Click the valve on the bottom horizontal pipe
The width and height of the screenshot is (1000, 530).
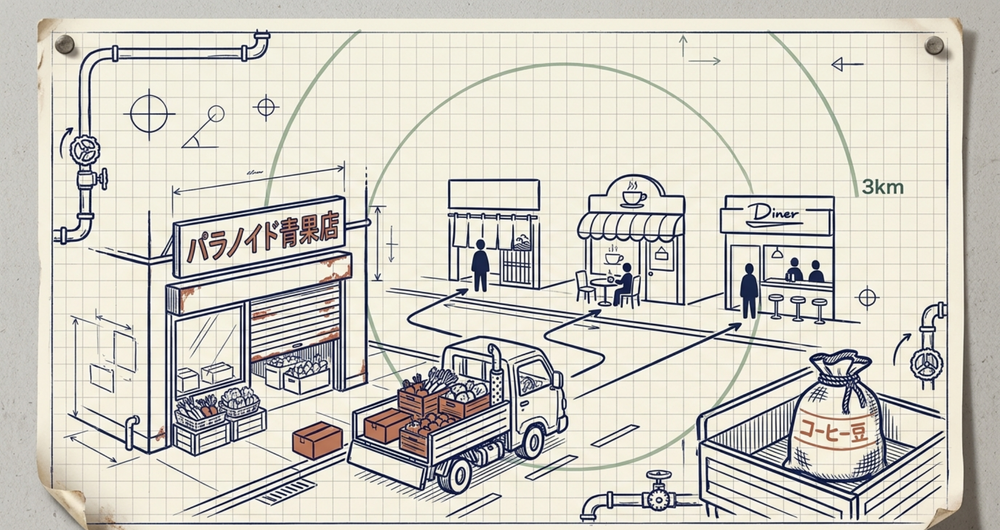pos(658,492)
